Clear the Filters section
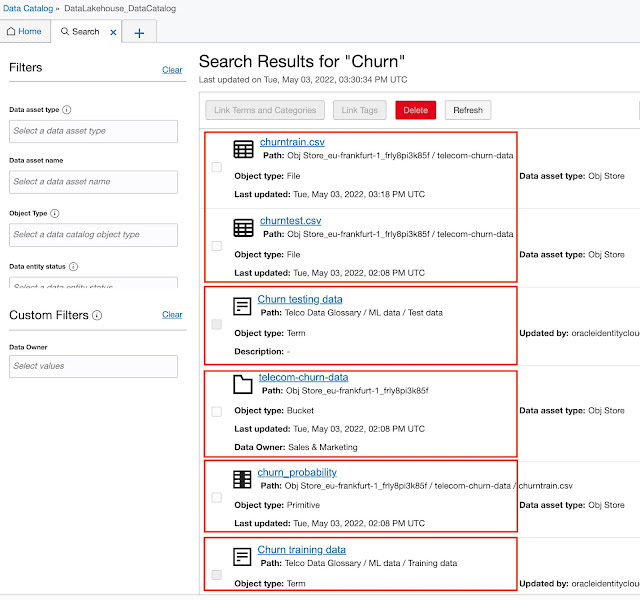This screenshot has height=600, width=640. click(x=172, y=70)
